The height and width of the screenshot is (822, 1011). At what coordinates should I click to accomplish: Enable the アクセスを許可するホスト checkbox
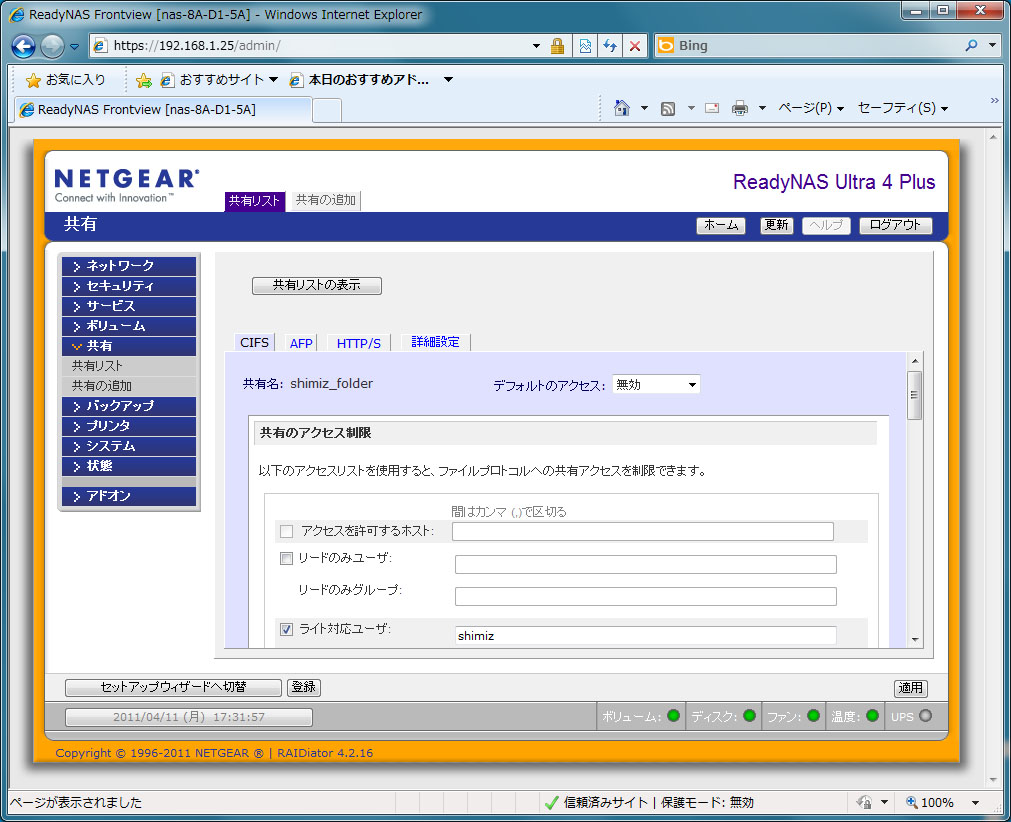[x=287, y=531]
